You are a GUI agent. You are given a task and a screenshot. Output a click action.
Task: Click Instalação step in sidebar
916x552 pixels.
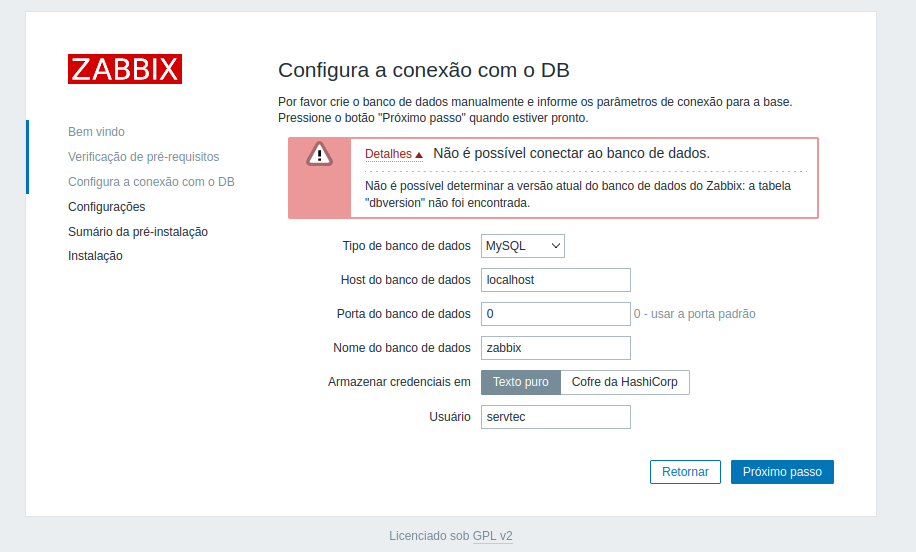[x=95, y=256]
